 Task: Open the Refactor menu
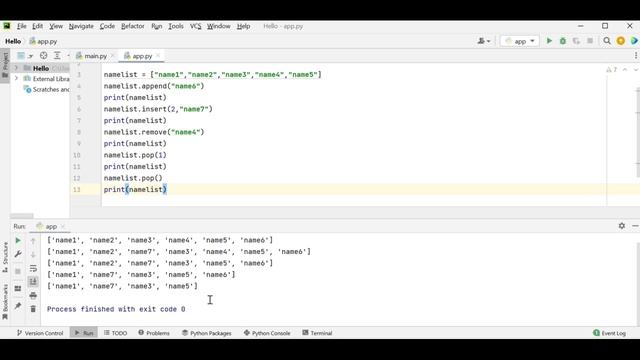tap(133, 26)
